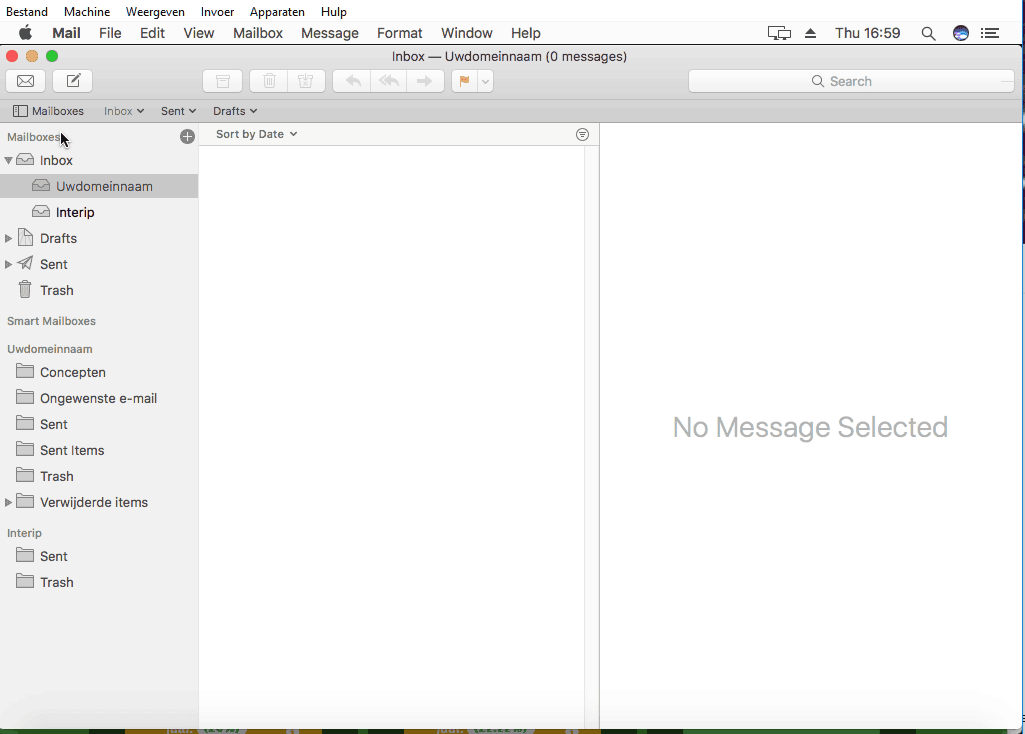Click the Search field

coord(850,81)
